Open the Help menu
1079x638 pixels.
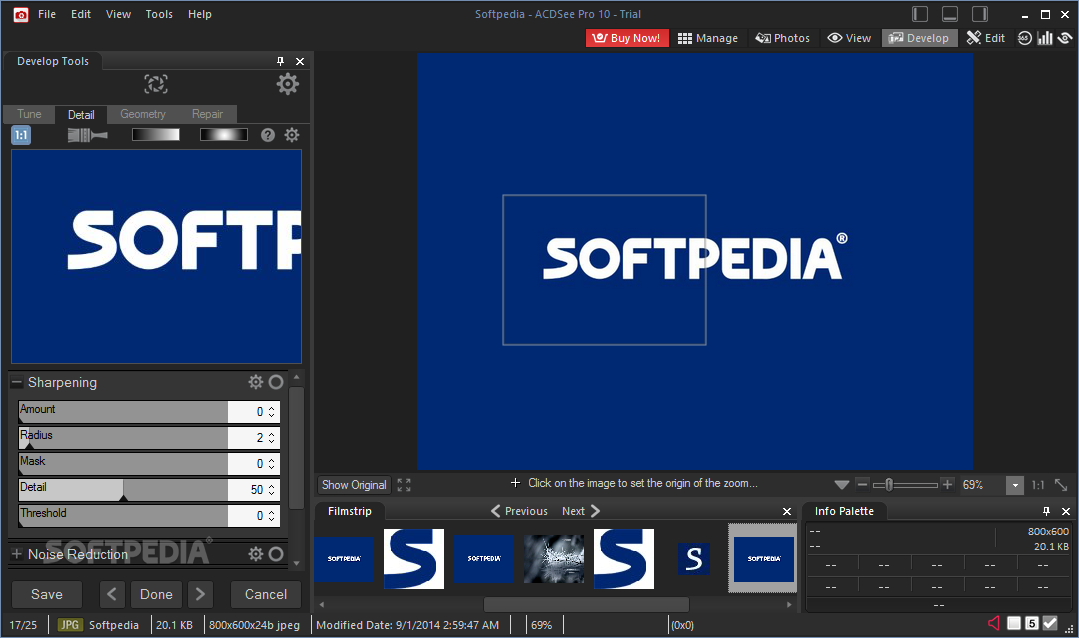tap(200, 14)
